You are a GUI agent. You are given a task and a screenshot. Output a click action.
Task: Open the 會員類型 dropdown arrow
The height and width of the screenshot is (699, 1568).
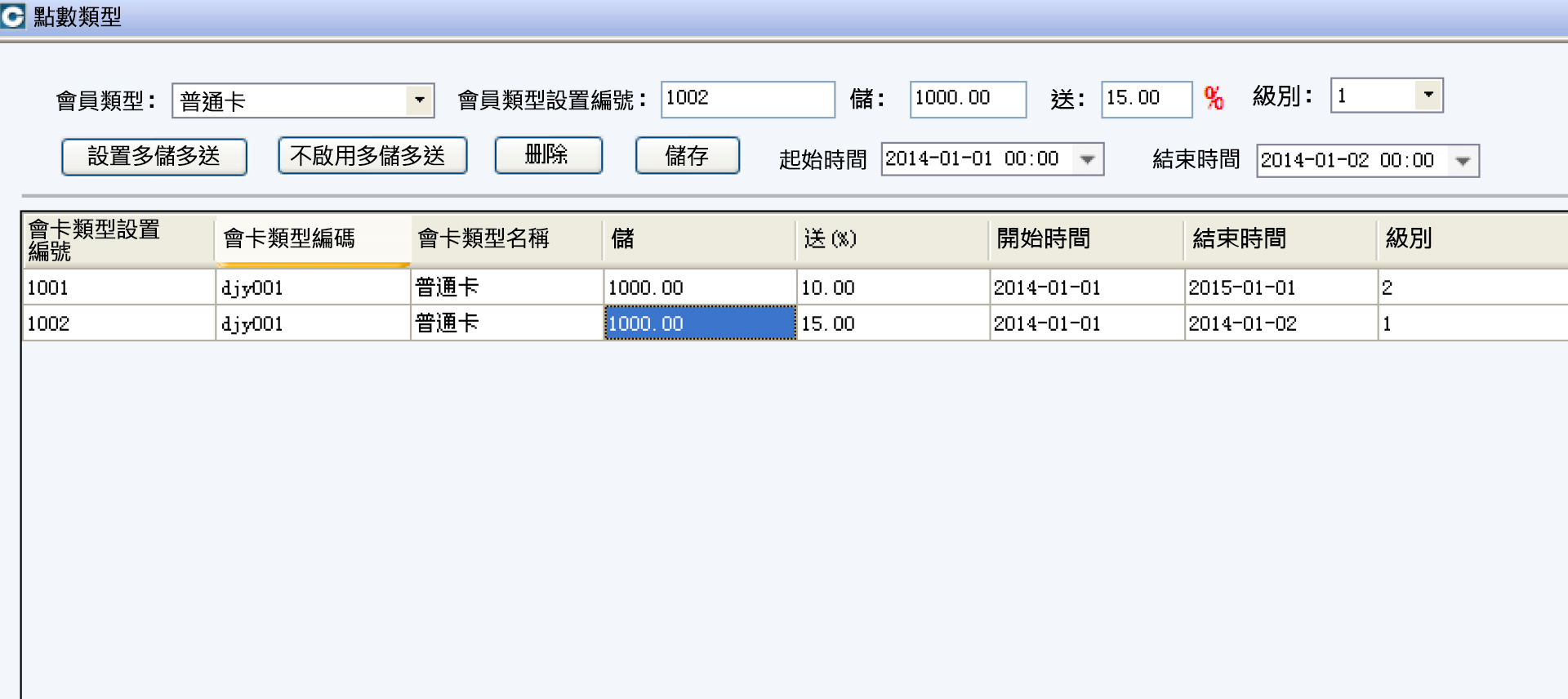[x=419, y=100]
